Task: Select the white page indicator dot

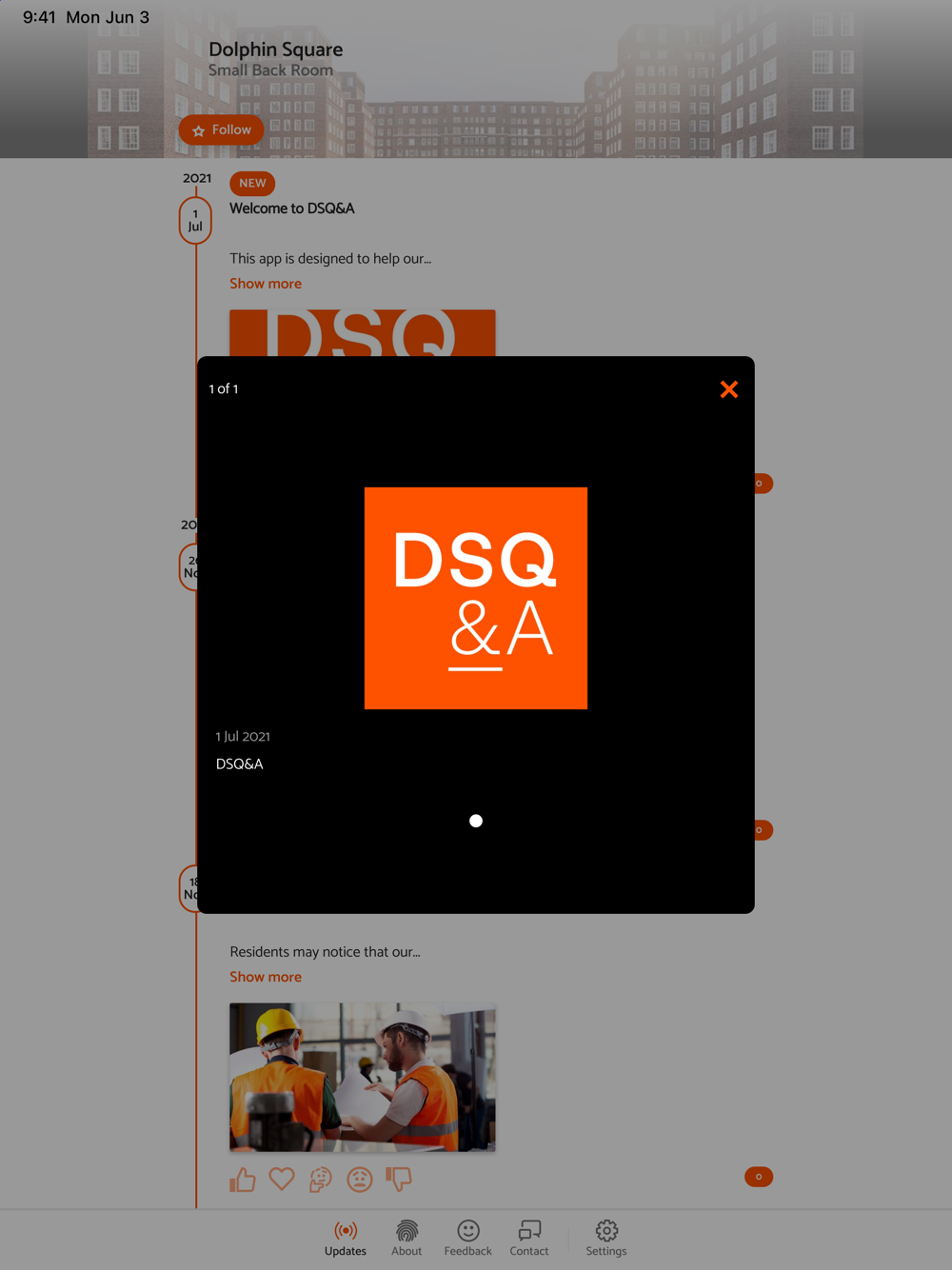Action: click(476, 821)
